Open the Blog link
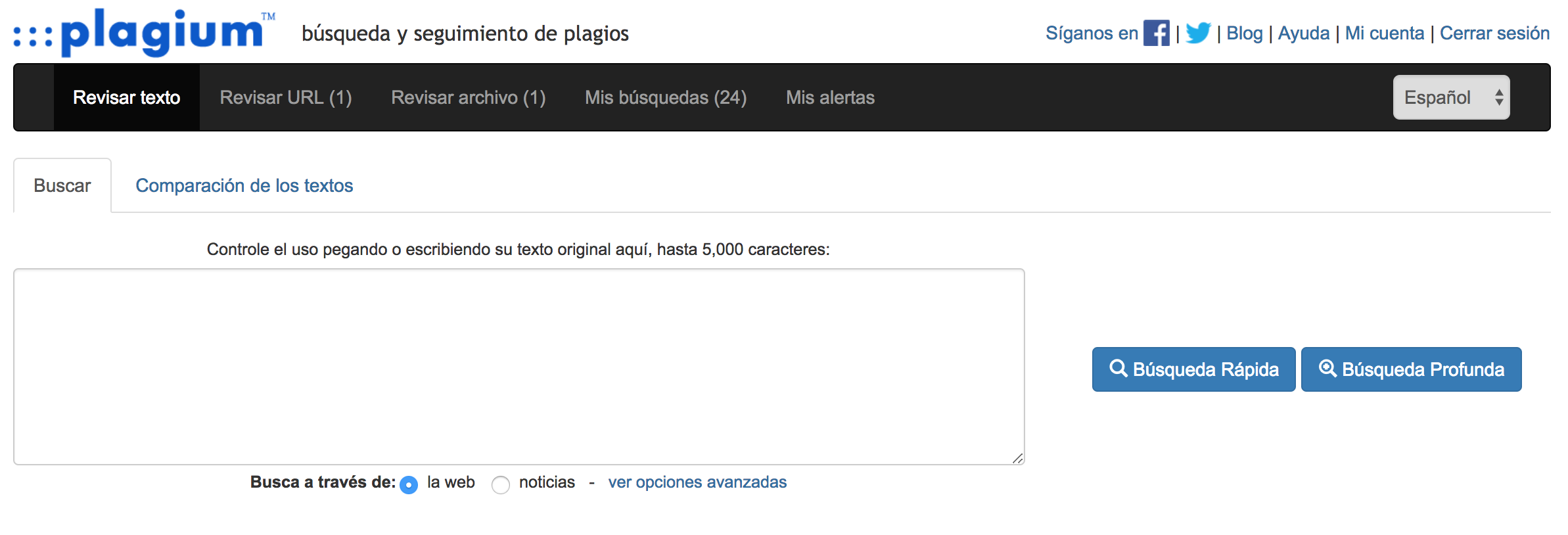The image size is (1568, 535). [1245, 34]
